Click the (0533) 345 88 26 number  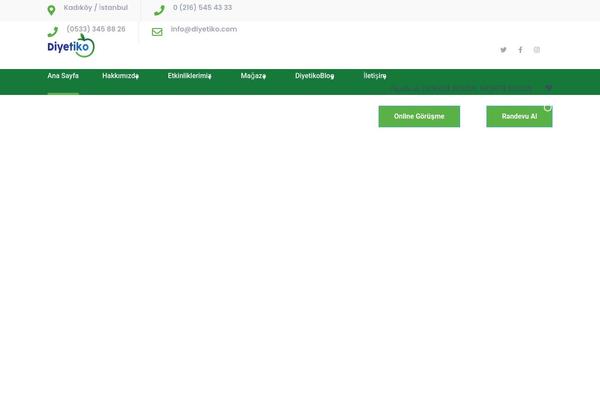[x=96, y=29]
